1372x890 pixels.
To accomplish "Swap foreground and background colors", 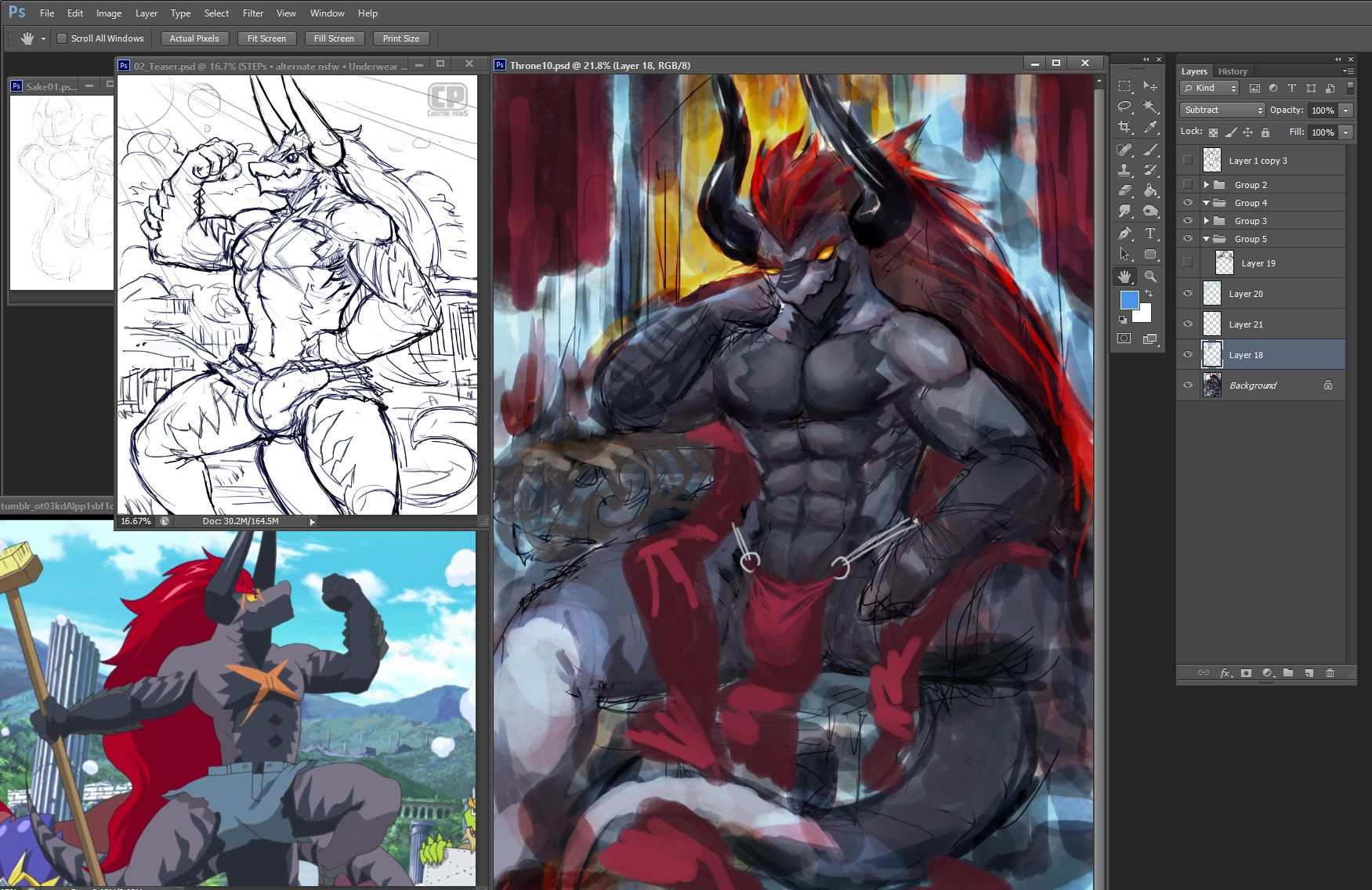I will pyautogui.click(x=1149, y=293).
